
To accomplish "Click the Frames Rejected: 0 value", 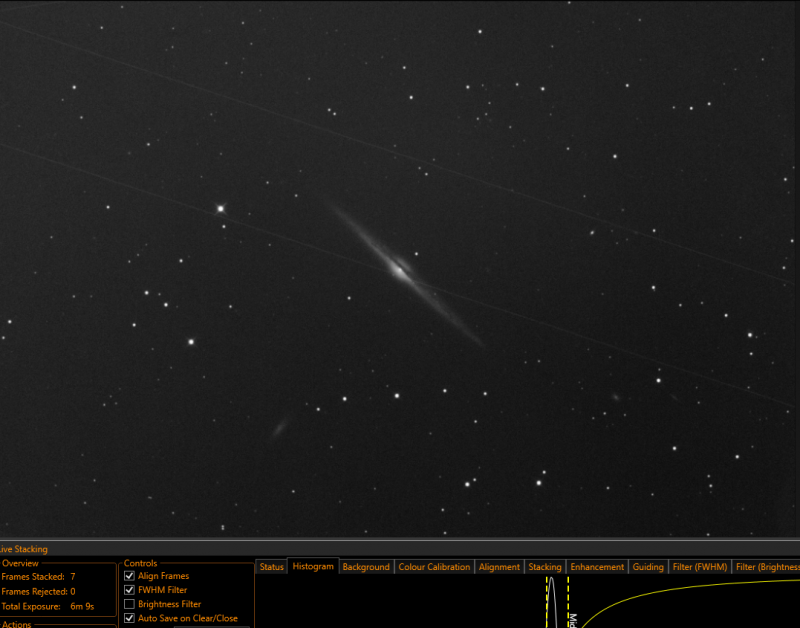I will pos(73,592).
